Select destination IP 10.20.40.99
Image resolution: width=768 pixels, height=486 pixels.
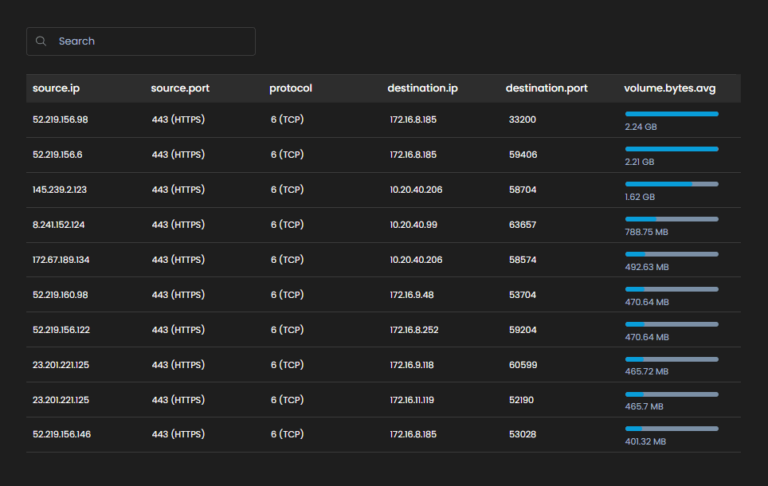point(416,225)
